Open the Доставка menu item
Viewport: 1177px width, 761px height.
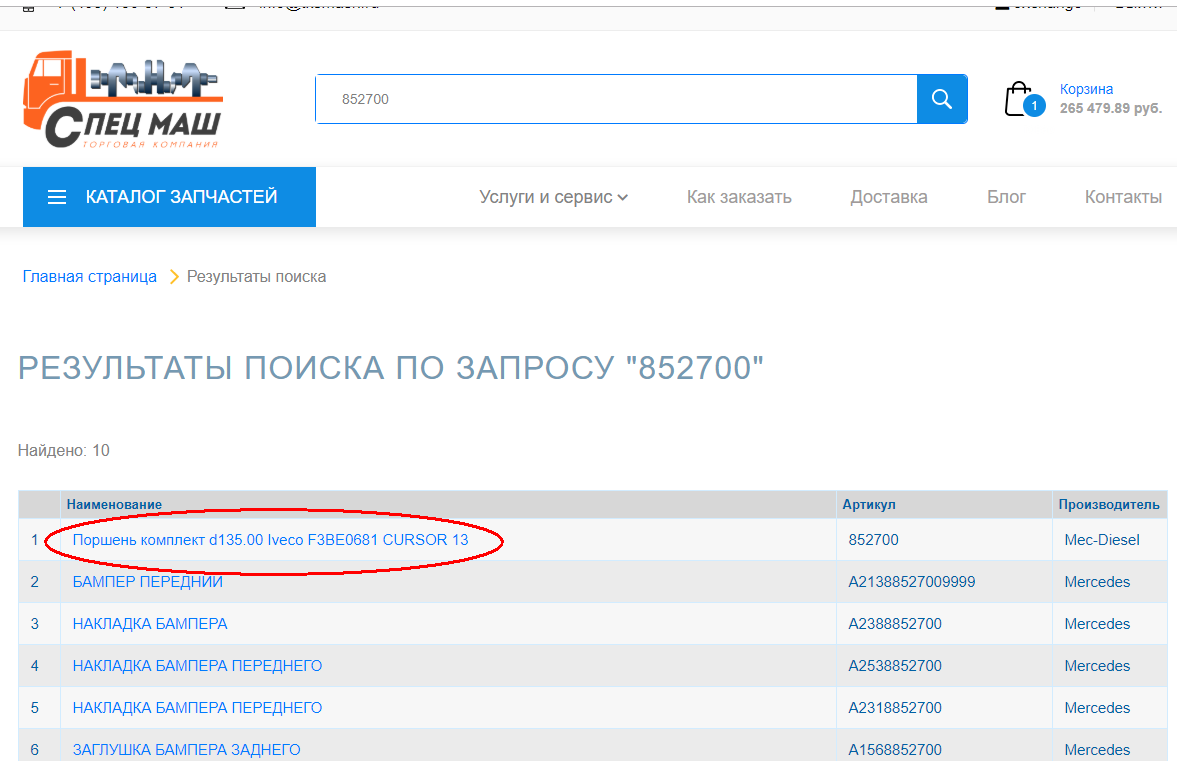pyautogui.click(x=889, y=197)
